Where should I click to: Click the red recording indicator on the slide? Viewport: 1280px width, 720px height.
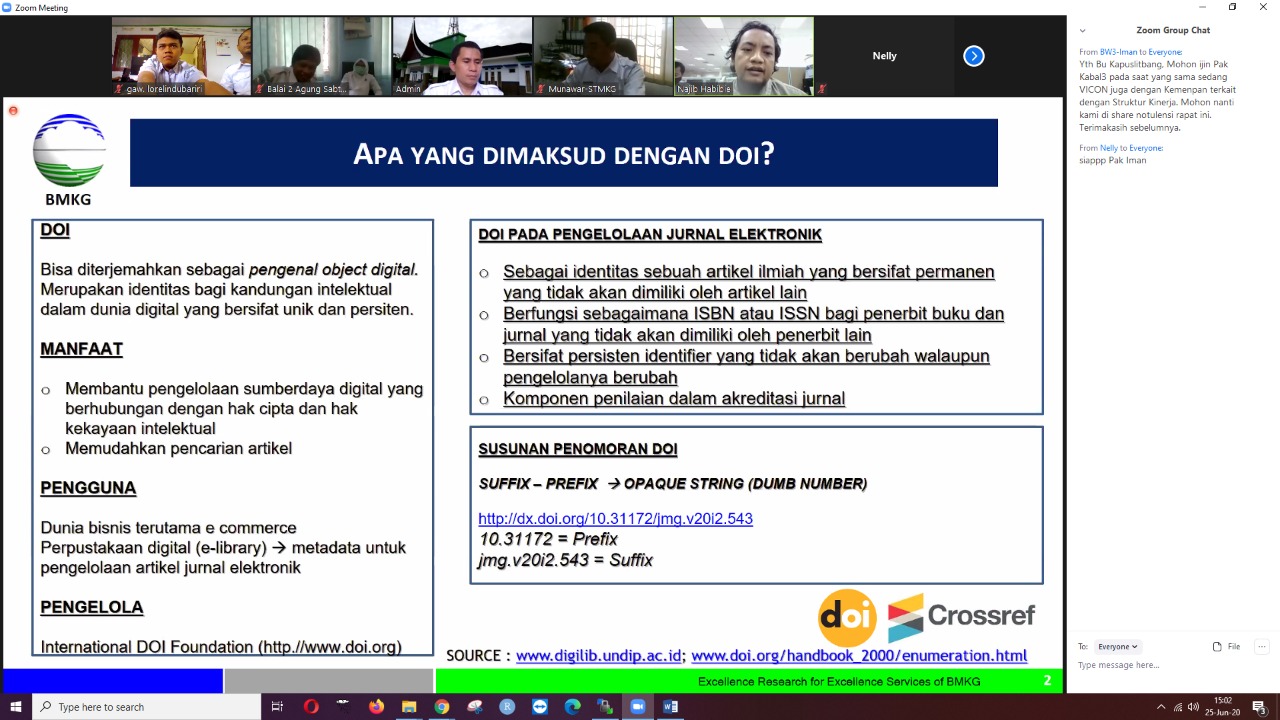click(x=13, y=110)
